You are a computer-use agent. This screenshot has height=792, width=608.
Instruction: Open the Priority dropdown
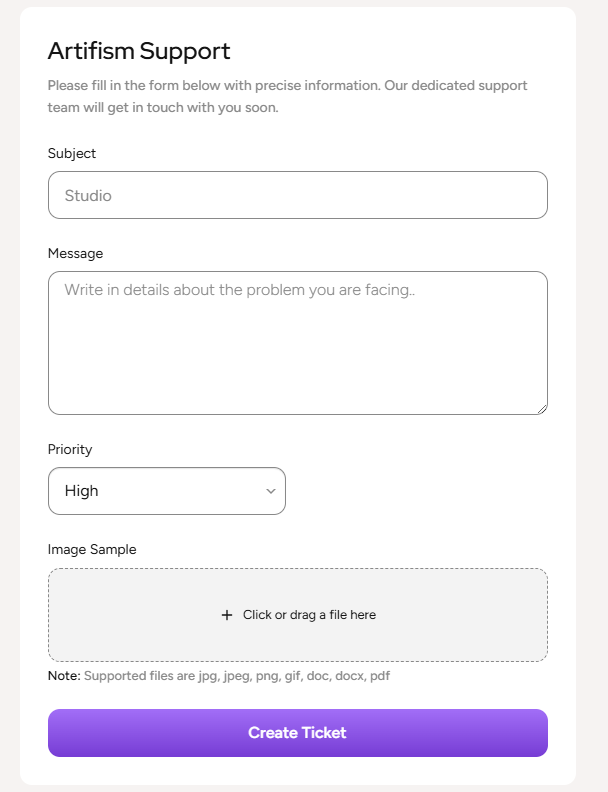[x=167, y=491]
